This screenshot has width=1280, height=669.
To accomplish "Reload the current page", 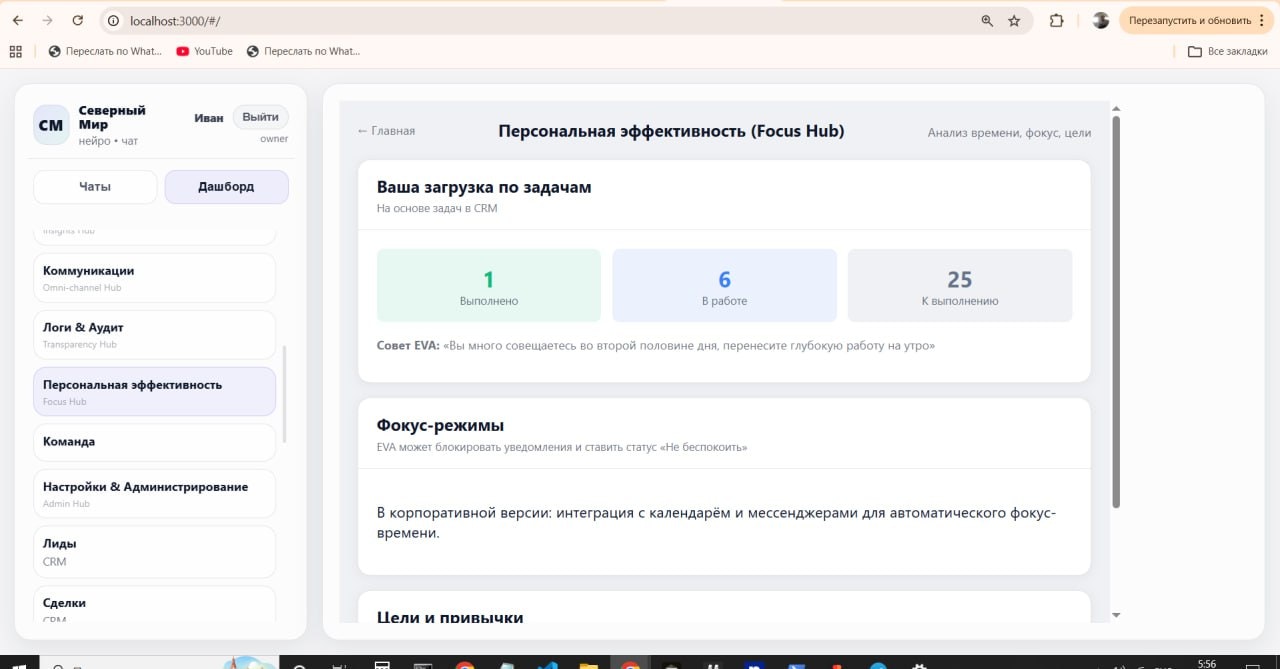I will coord(78,20).
